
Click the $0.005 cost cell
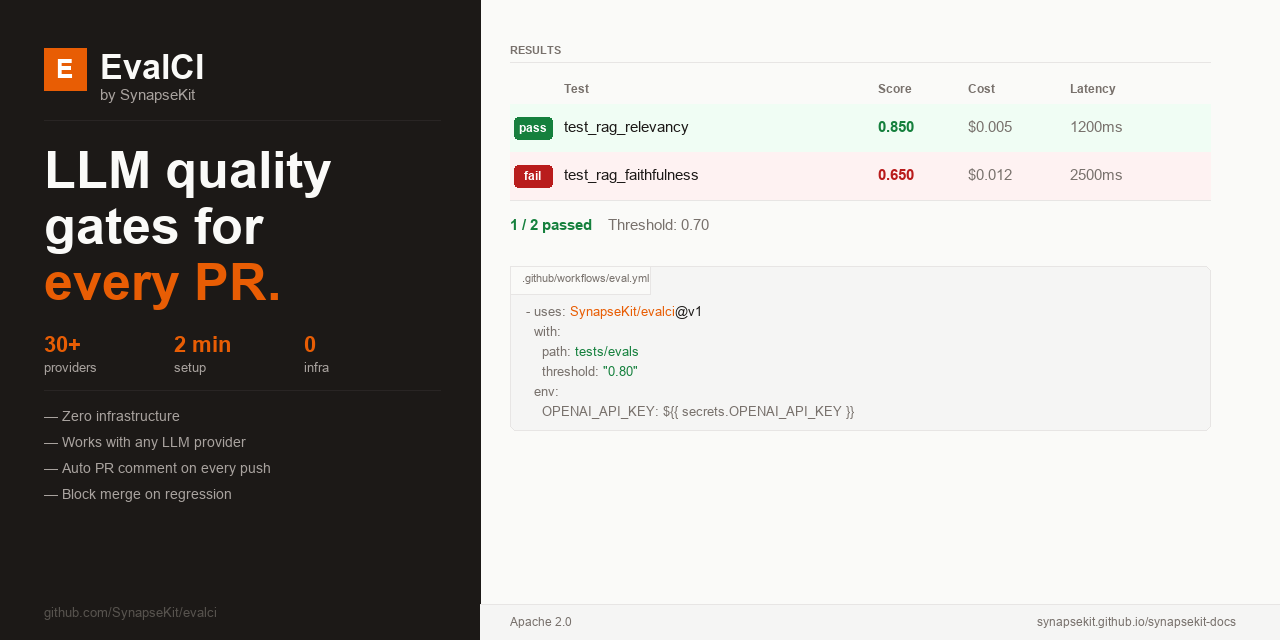tap(990, 127)
